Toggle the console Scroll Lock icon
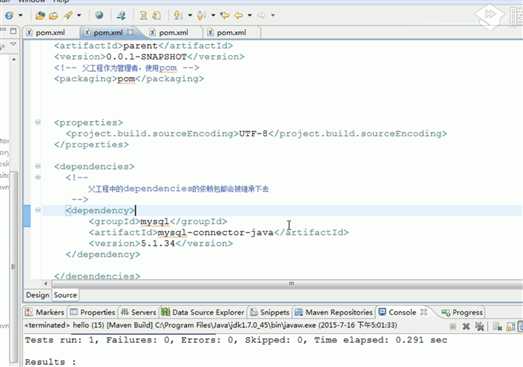Image resolution: width=523 pixels, height=367 pixels. [x=510, y=327]
